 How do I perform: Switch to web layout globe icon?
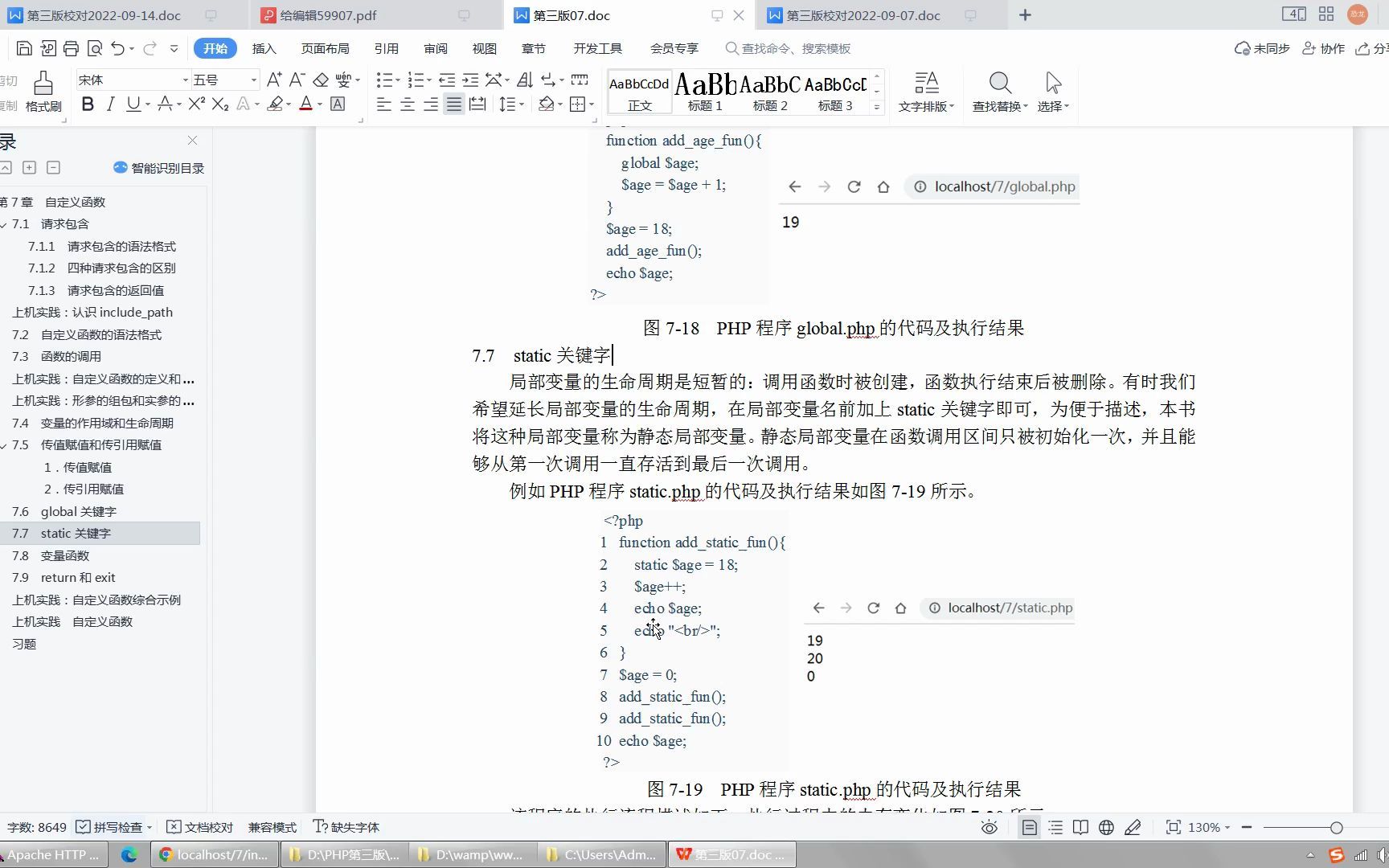1107,827
